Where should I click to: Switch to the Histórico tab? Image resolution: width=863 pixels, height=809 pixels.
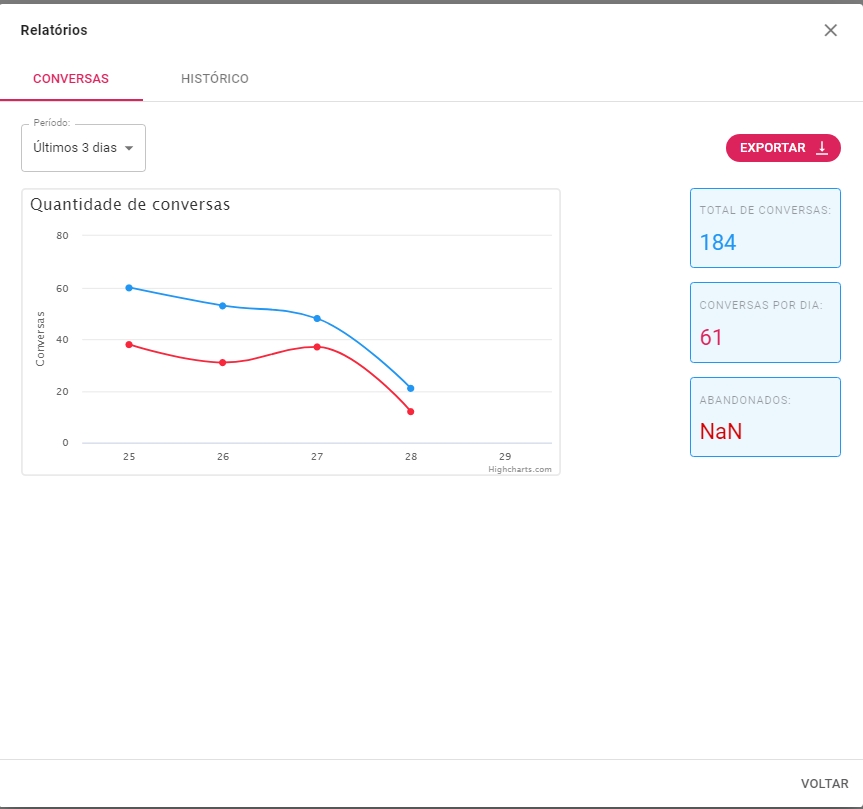tap(214, 79)
